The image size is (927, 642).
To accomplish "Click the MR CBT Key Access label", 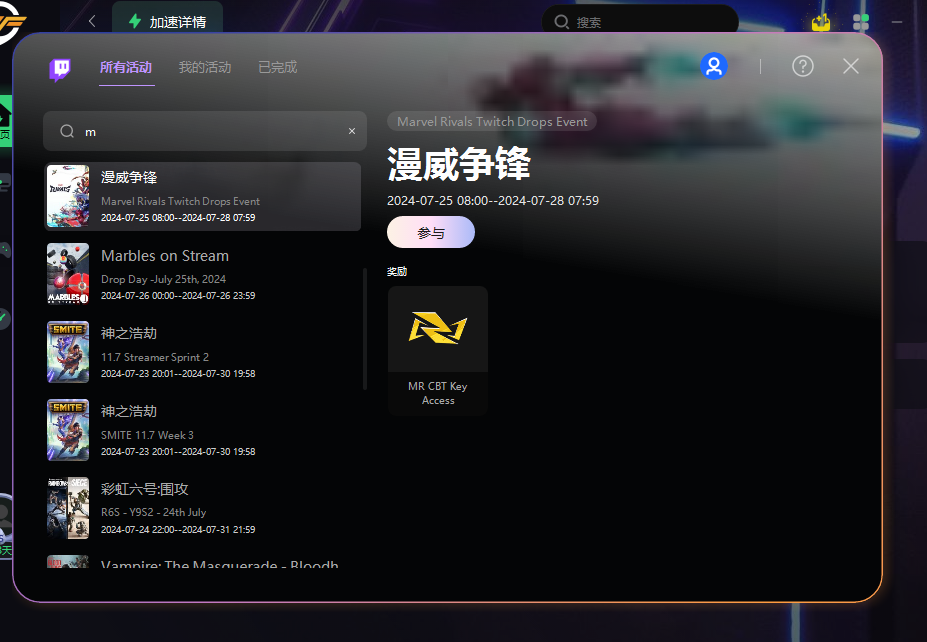I will 438,393.
